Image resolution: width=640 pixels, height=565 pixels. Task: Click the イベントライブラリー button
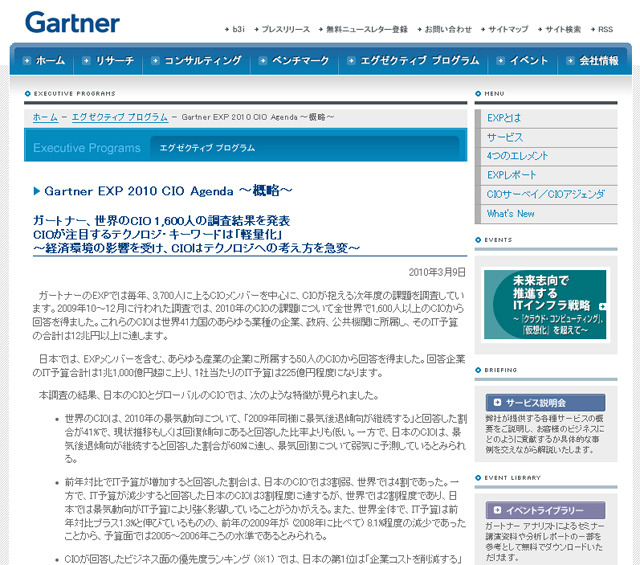click(546, 510)
